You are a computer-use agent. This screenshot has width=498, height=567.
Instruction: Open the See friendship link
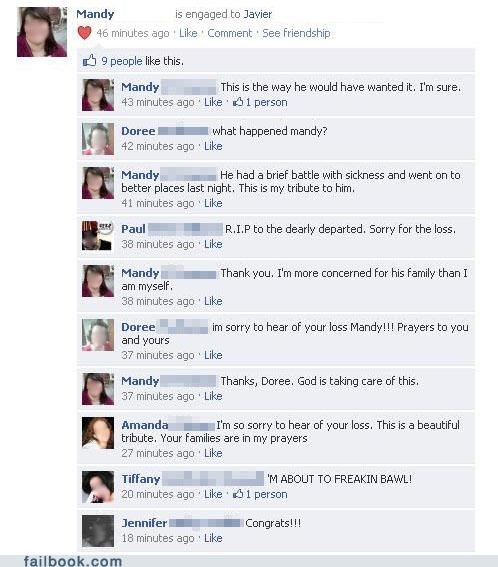tap(296, 33)
